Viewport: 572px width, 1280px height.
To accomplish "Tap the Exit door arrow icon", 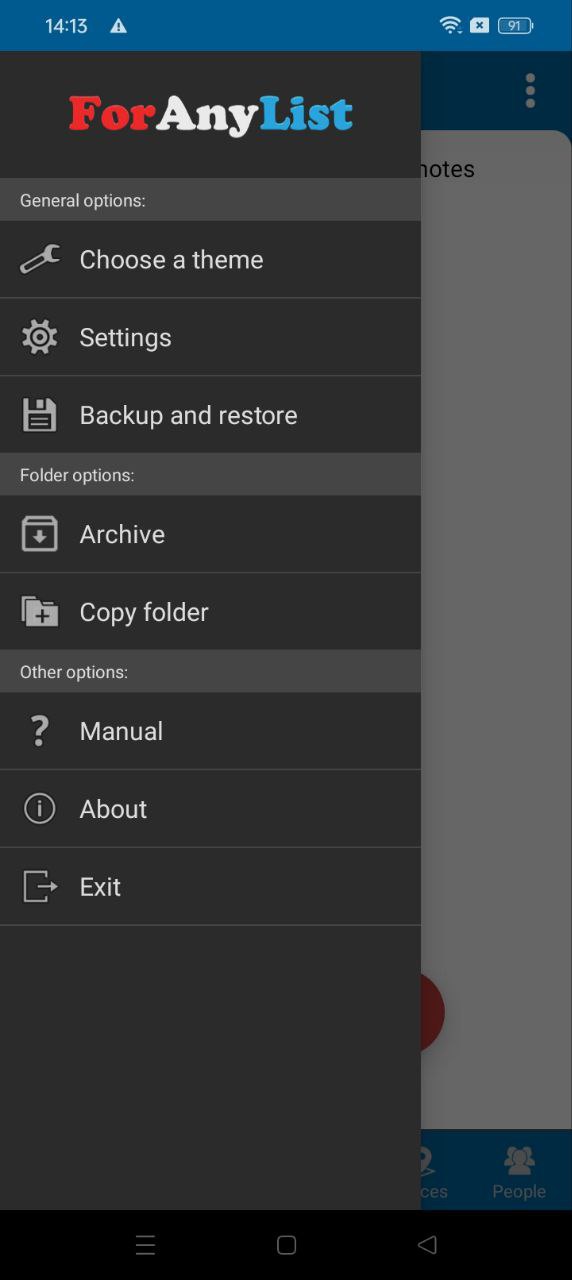I will [x=40, y=886].
